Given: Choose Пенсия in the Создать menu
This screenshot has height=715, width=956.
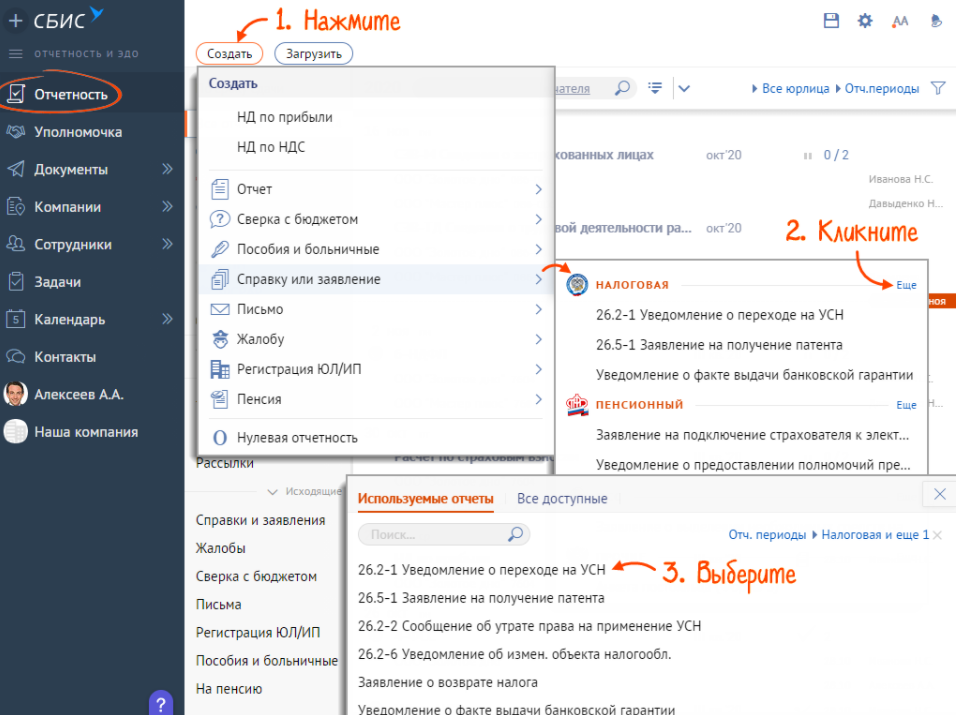Looking at the screenshot, I should pos(376,399).
